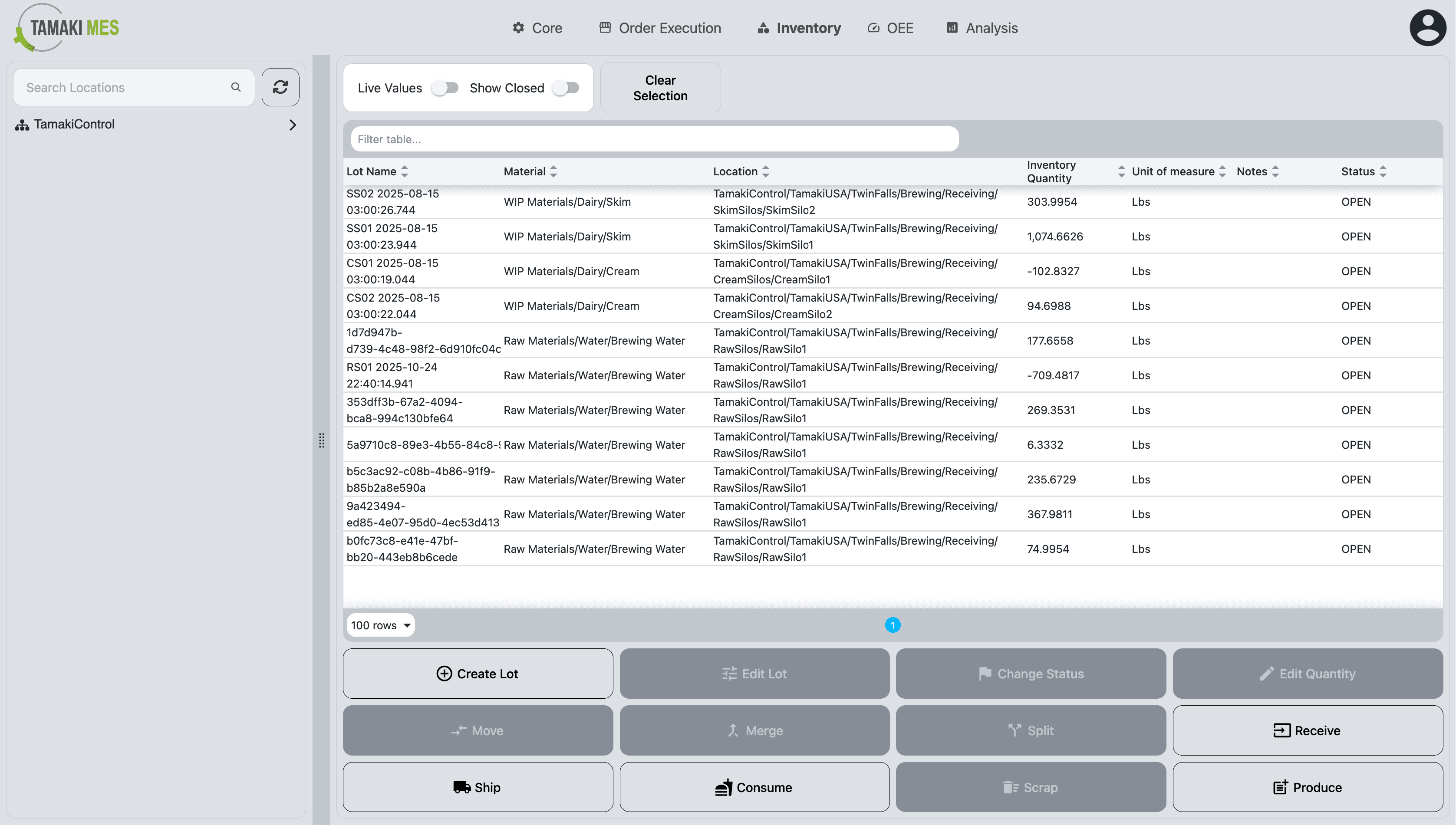
Task: Click the Clear Selection button
Action: 660,88
